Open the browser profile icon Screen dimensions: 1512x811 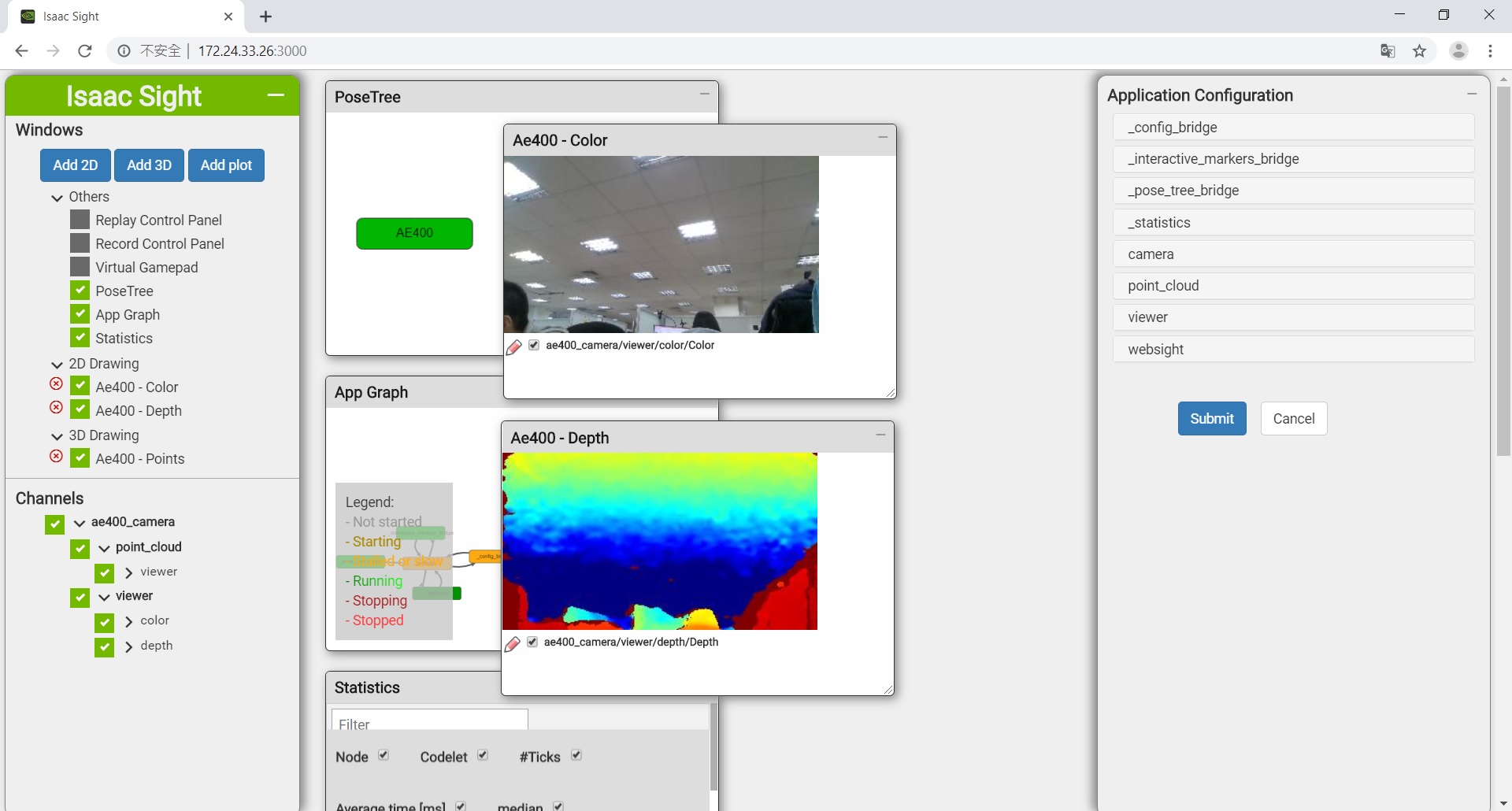coord(1458,50)
